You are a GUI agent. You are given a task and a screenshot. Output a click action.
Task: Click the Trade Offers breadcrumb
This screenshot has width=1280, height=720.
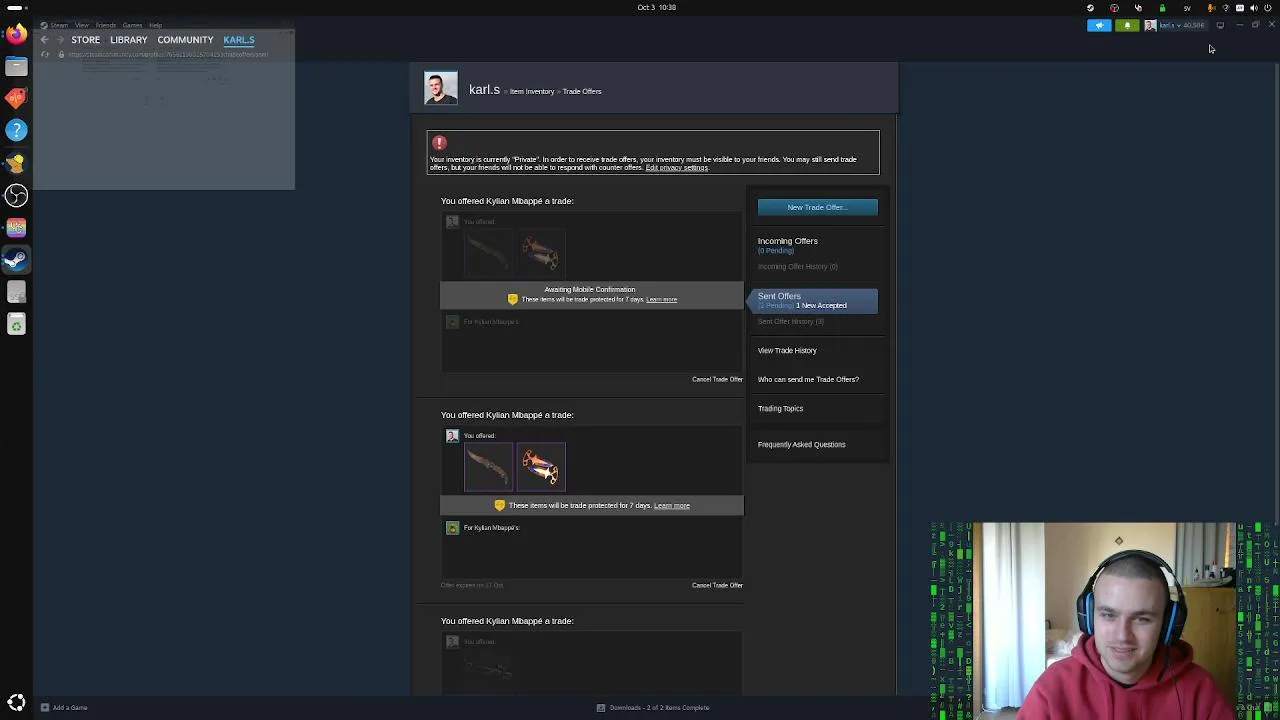(x=582, y=92)
